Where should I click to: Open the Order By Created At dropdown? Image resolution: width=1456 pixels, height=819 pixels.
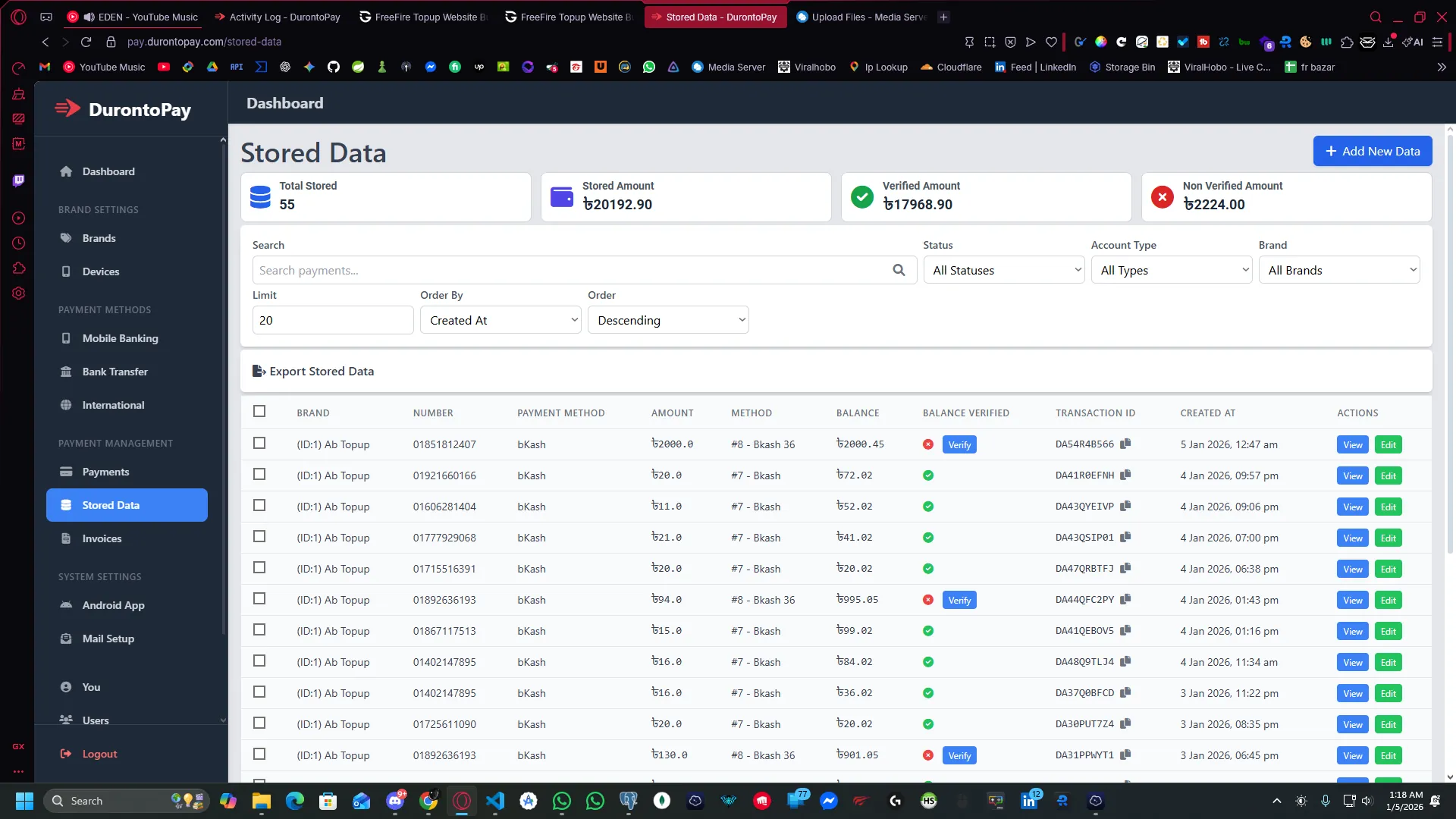coord(500,320)
